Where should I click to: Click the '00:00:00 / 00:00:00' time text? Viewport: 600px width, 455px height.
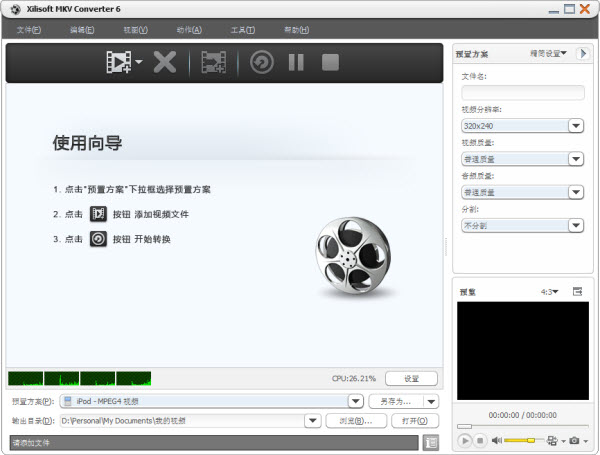(x=523, y=415)
